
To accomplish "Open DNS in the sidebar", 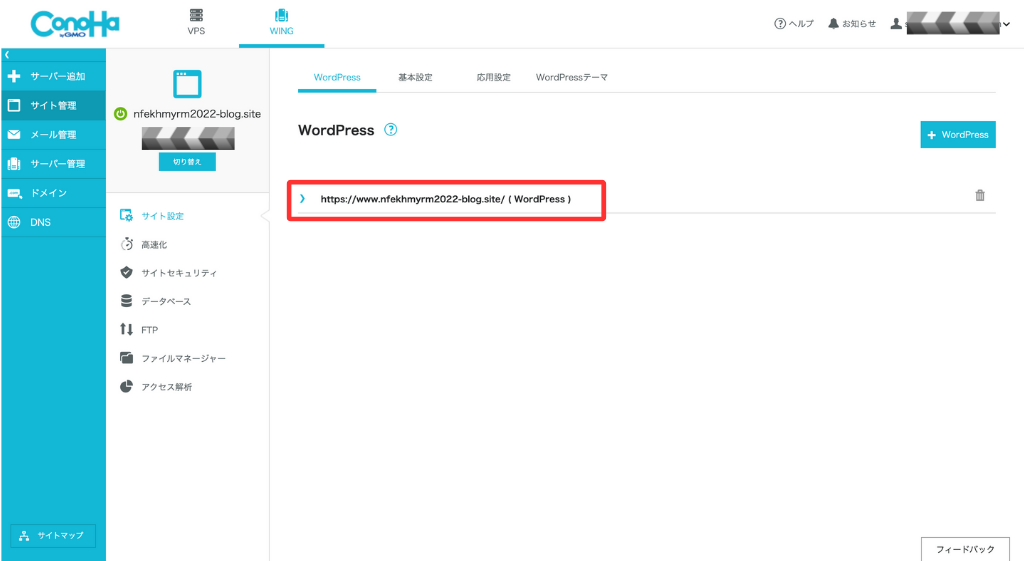I will (53, 222).
